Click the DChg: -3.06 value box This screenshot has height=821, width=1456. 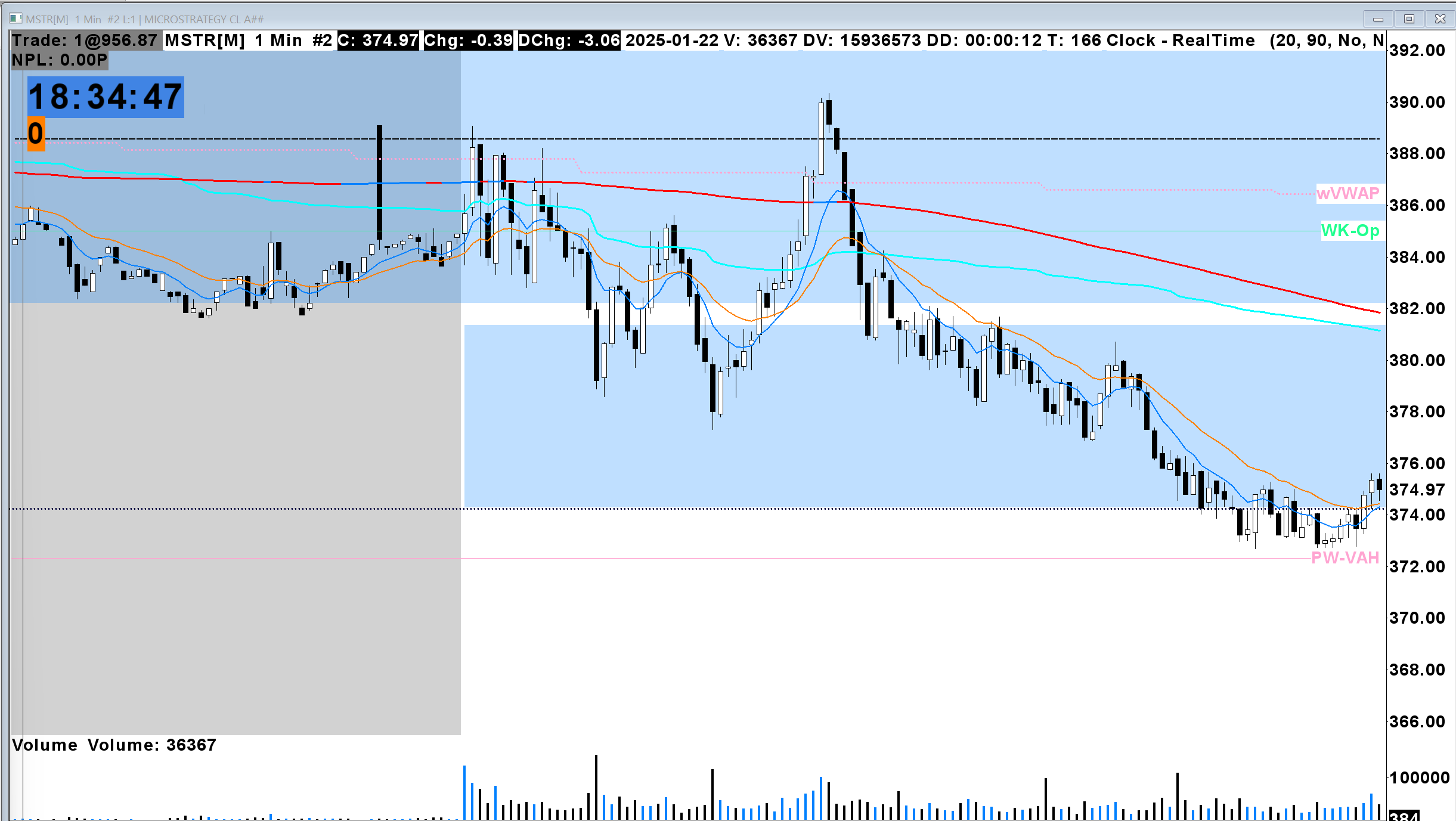[569, 41]
